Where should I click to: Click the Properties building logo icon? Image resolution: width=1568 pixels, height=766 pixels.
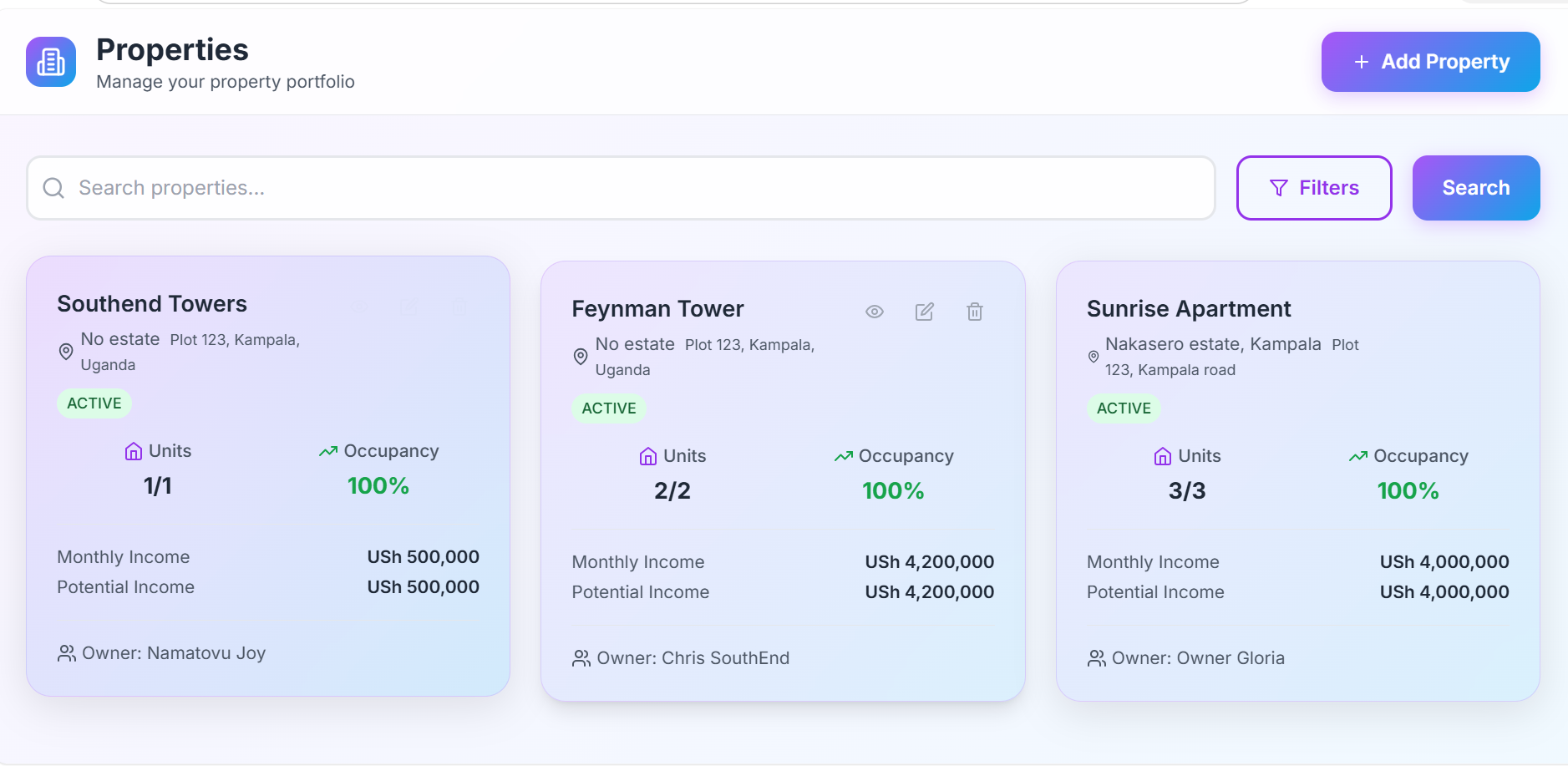(x=51, y=62)
